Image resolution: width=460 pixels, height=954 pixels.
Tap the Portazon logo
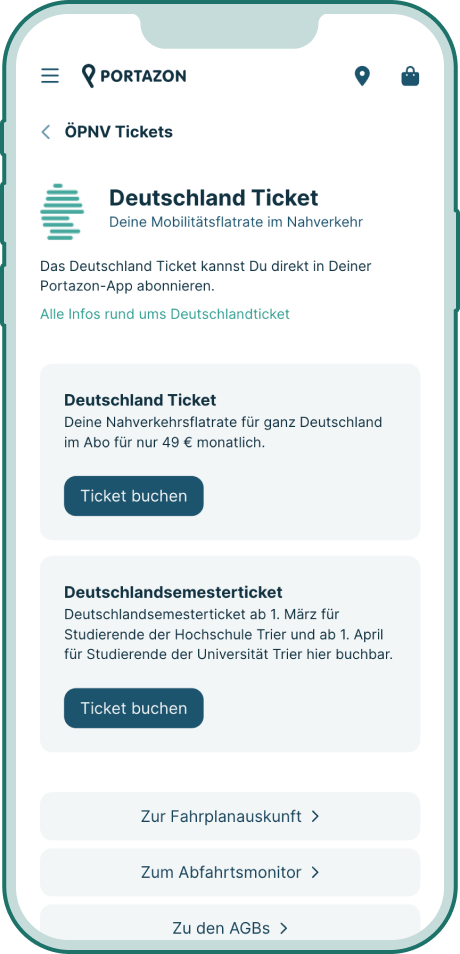click(134, 76)
